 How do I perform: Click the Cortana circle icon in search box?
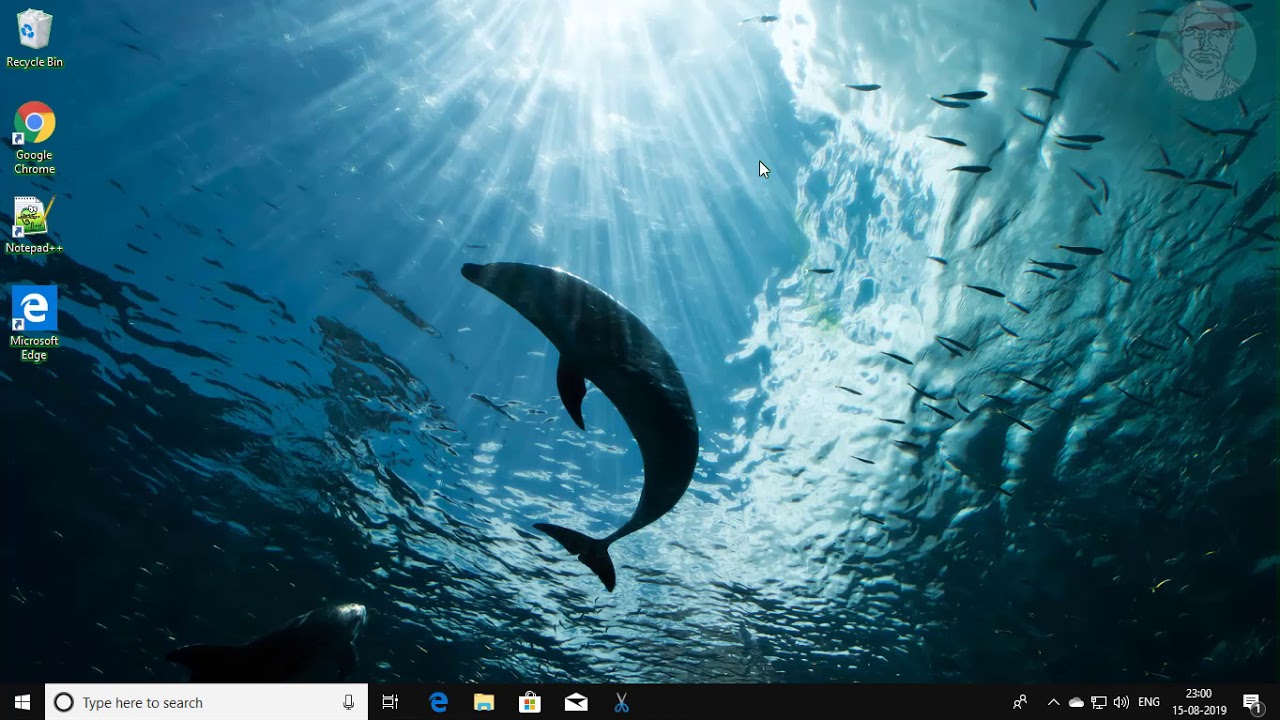(63, 702)
